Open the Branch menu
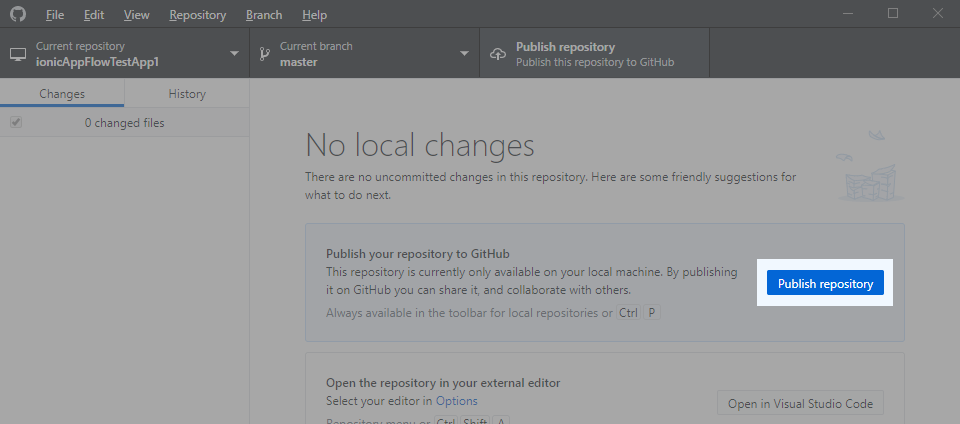The height and width of the screenshot is (424, 960). (x=264, y=15)
